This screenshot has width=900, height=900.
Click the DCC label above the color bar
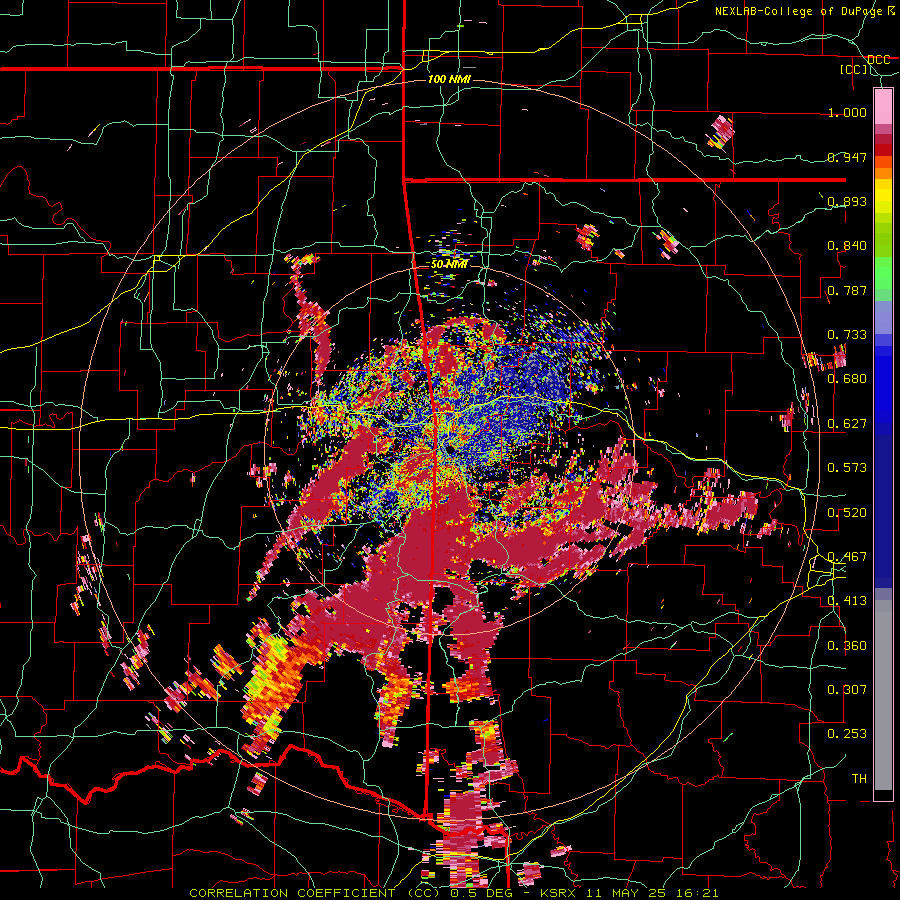point(878,60)
